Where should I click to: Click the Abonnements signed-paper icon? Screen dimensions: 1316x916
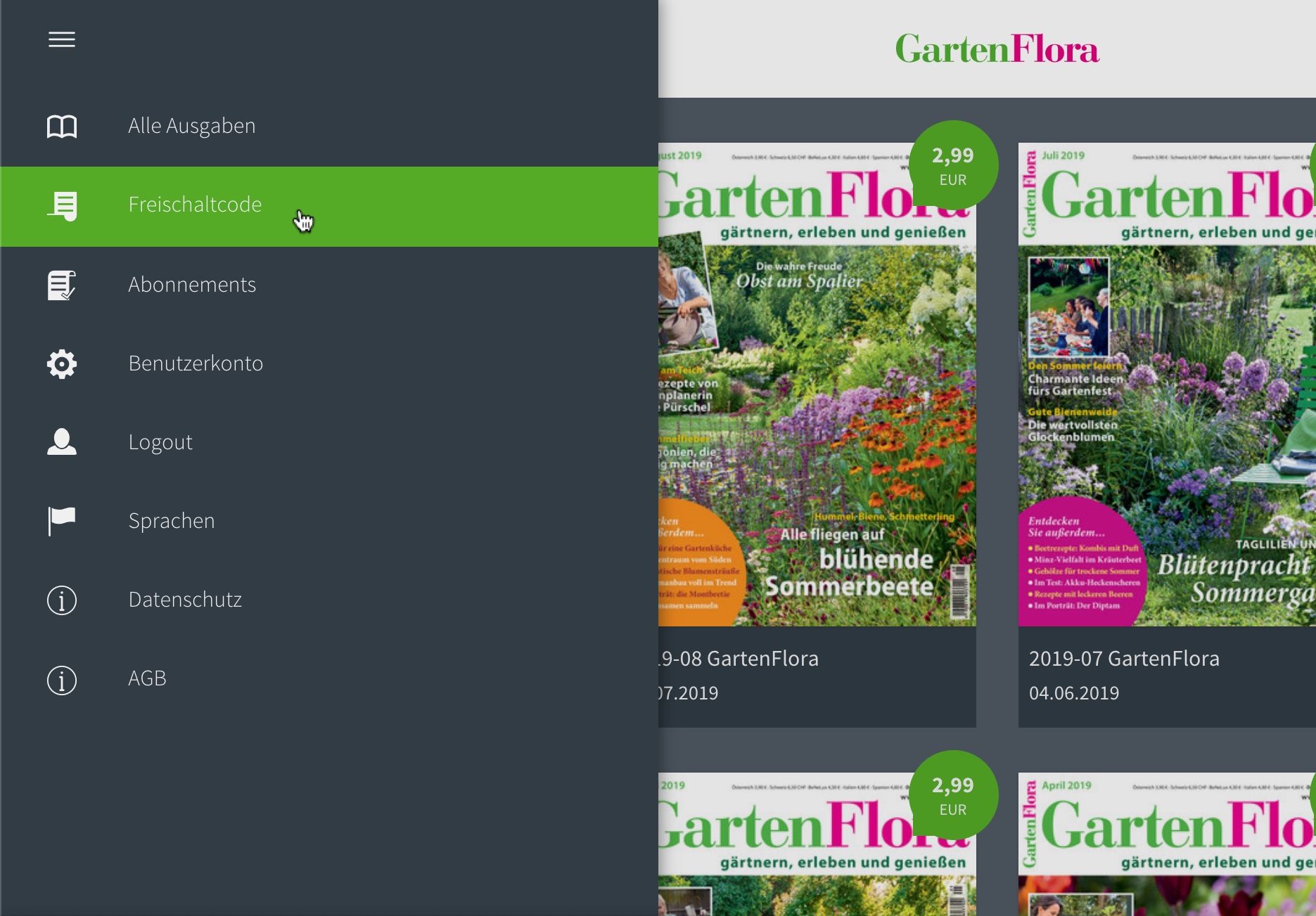point(62,285)
